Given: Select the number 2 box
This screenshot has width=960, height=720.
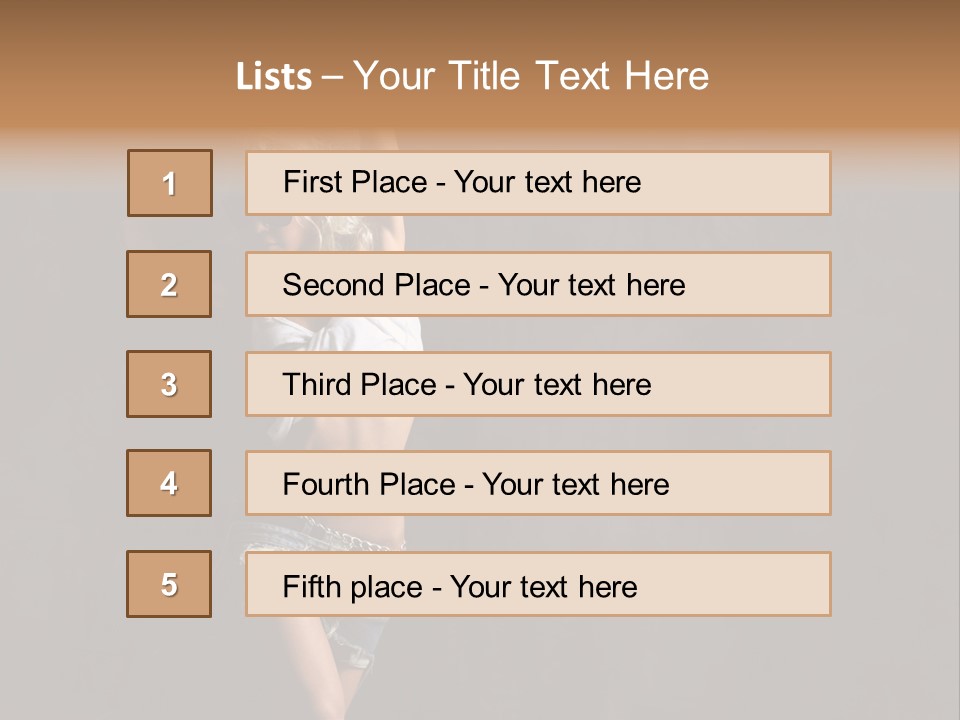Looking at the screenshot, I should click(169, 284).
